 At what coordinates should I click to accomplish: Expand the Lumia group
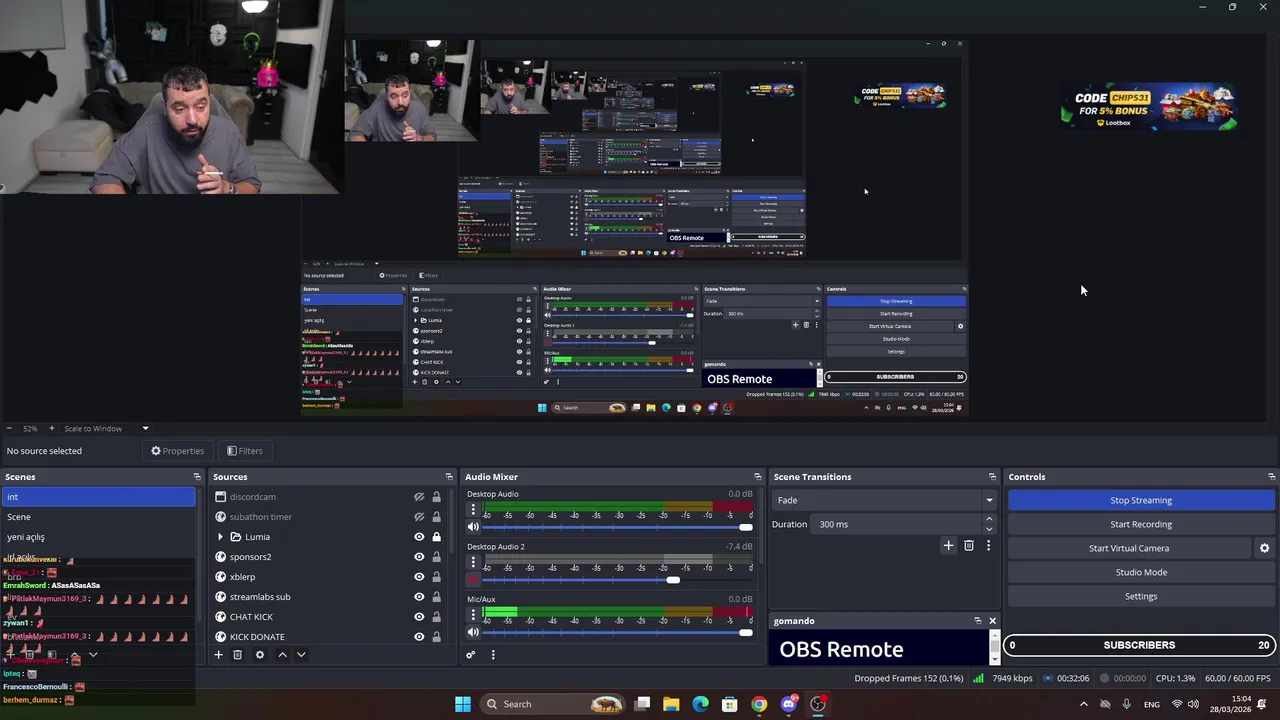click(x=220, y=537)
